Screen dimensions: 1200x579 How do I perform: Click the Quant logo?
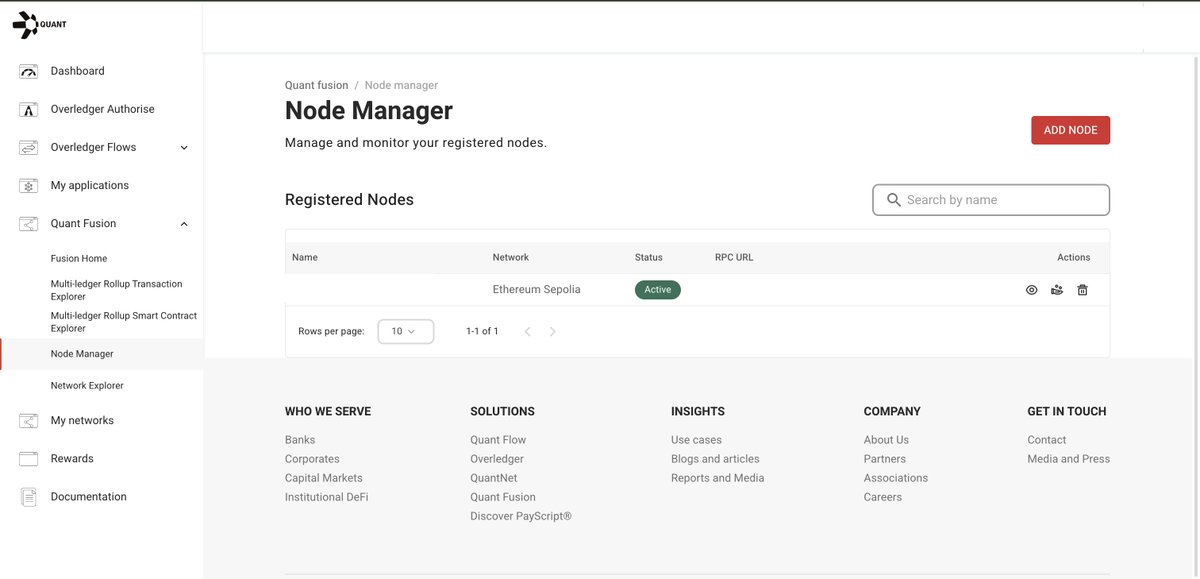(x=39, y=25)
